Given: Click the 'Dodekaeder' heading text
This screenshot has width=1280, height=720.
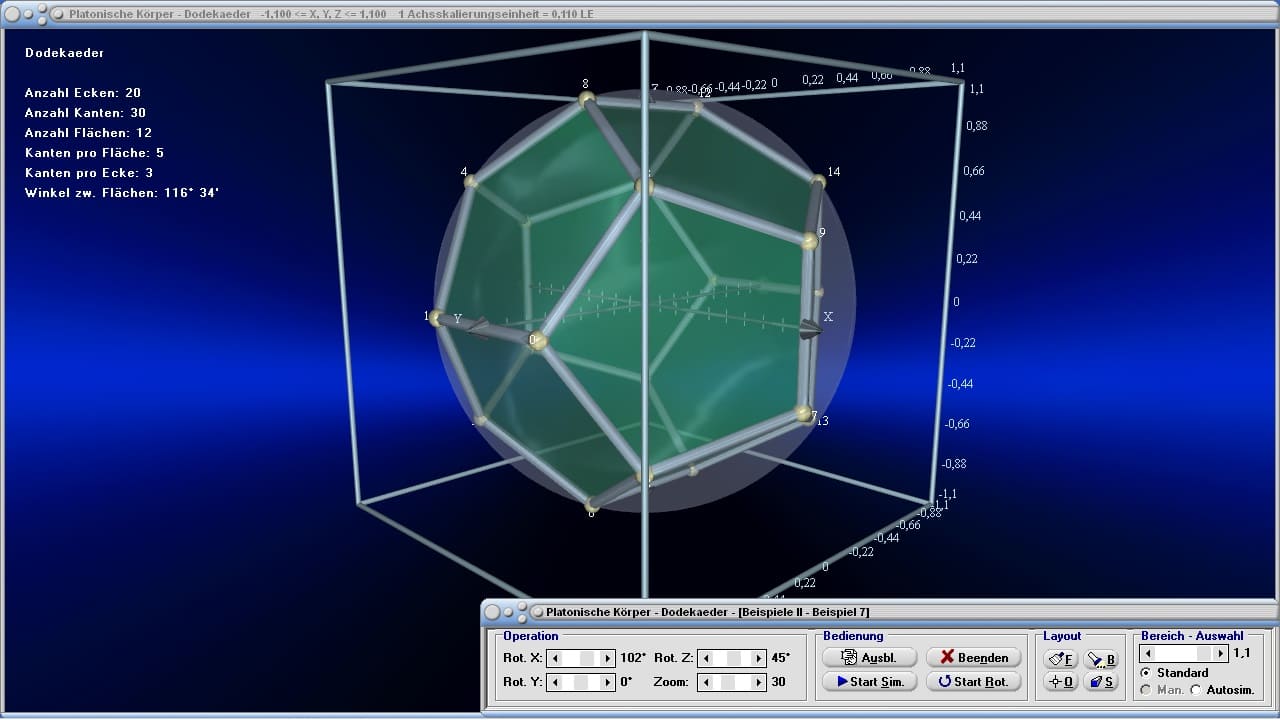Looking at the screenshot, I should (x=64, y=53).
